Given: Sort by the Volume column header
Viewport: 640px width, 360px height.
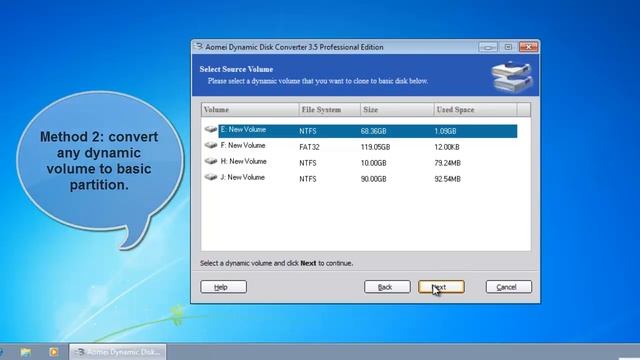Looking at the screenshot, I should (250, 110).
